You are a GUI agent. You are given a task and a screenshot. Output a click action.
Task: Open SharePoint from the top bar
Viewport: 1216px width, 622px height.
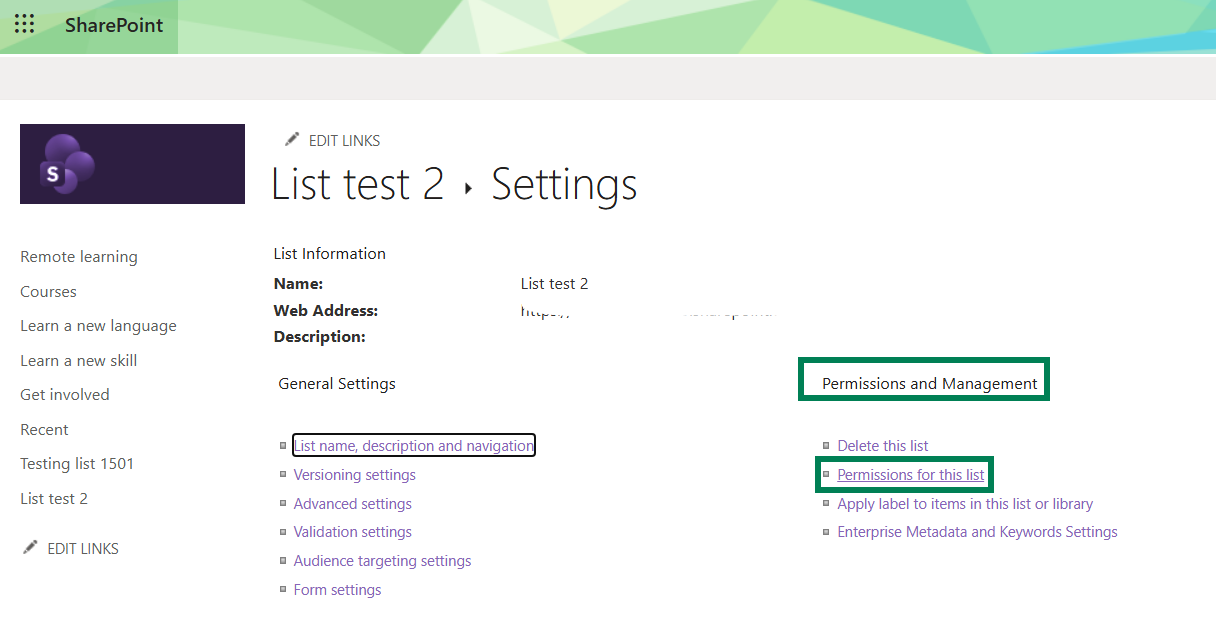112,24
